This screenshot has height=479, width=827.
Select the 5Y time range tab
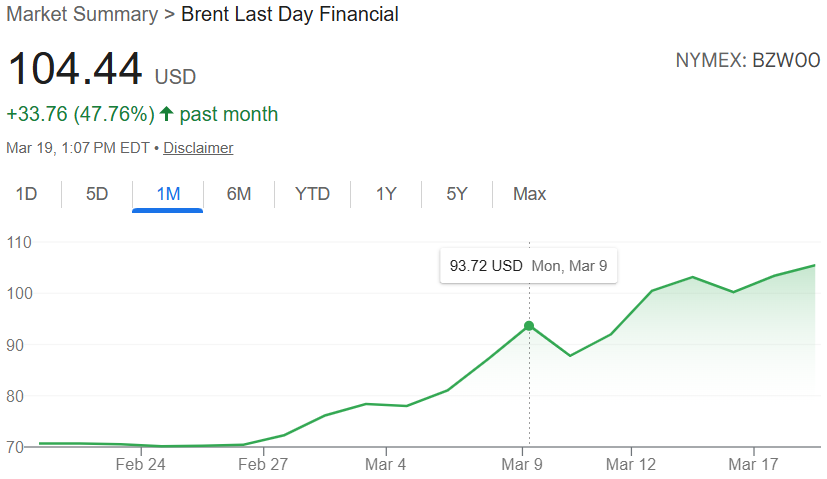tap(457, 194)
